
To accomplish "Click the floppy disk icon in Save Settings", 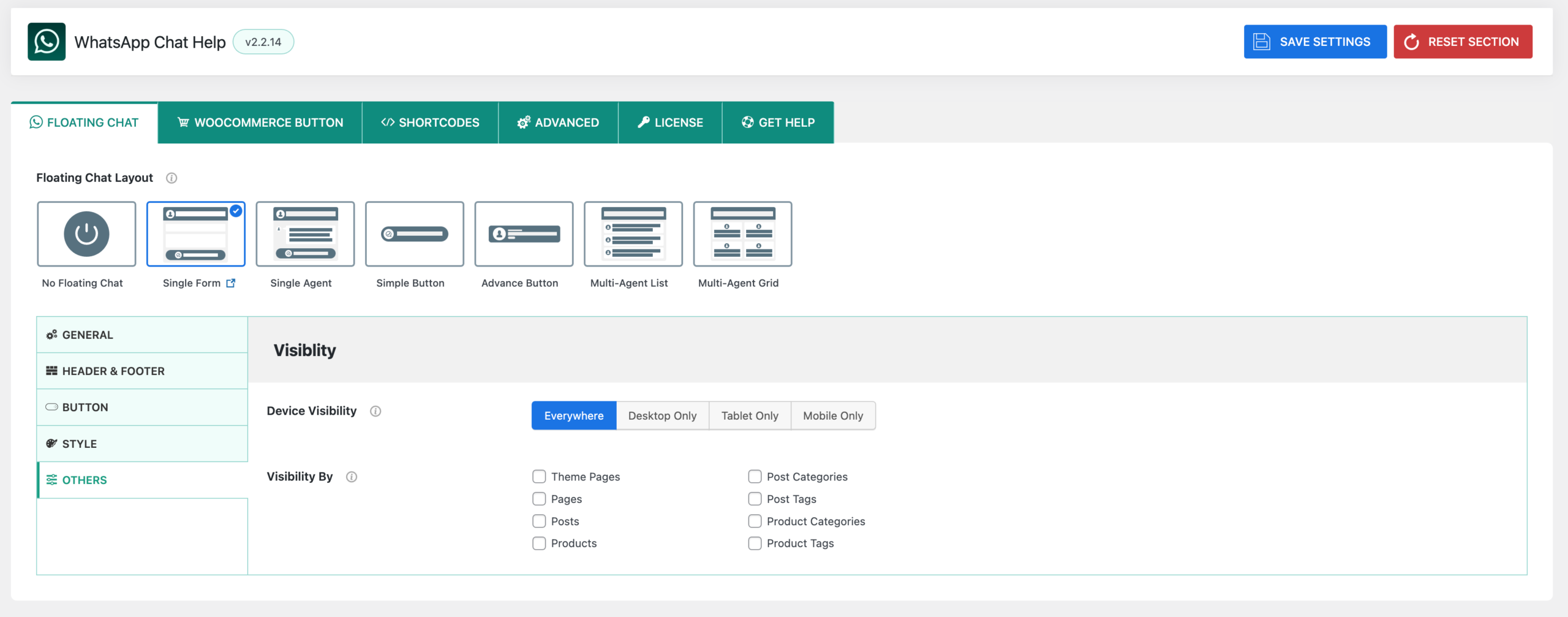I will tap(1262, 42).
